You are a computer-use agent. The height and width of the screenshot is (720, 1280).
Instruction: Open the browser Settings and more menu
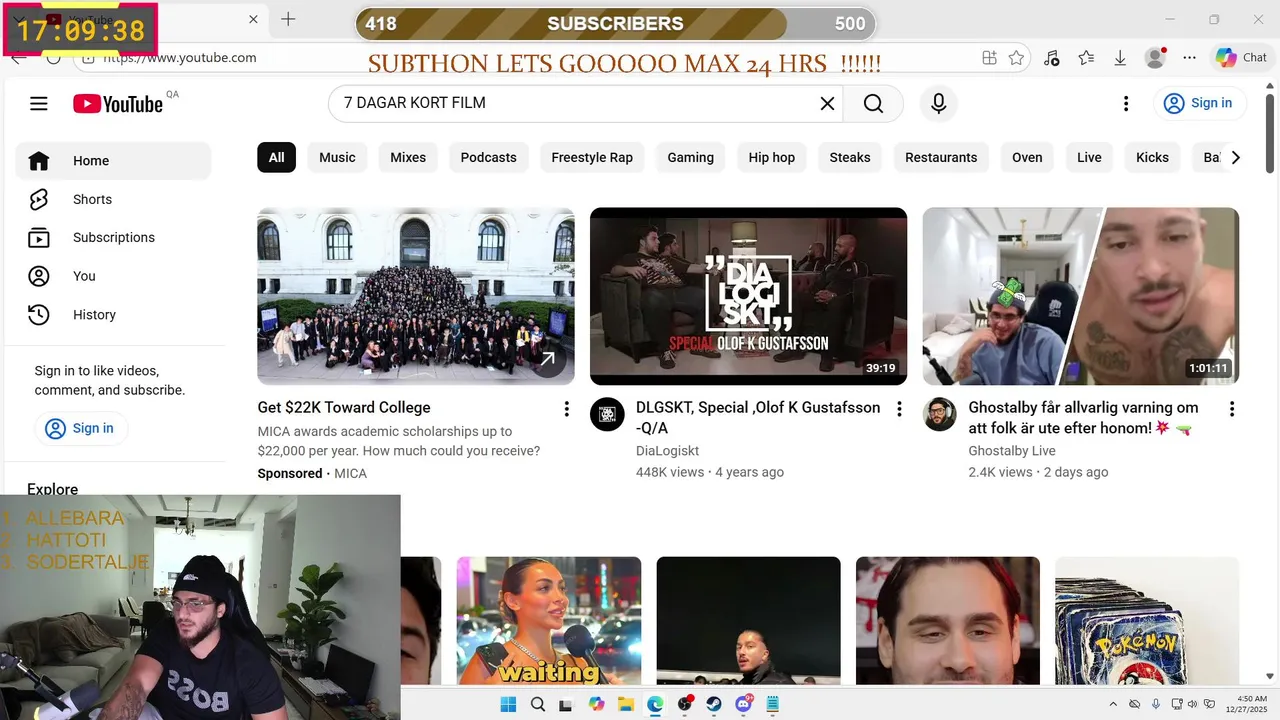pos(1189,58)
